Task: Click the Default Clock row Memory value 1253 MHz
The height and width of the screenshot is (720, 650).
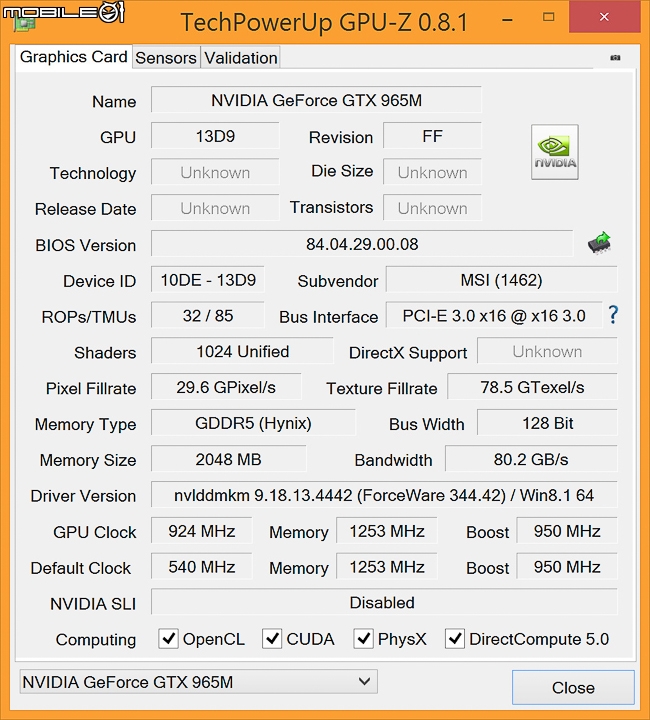Action: point(387,567)
